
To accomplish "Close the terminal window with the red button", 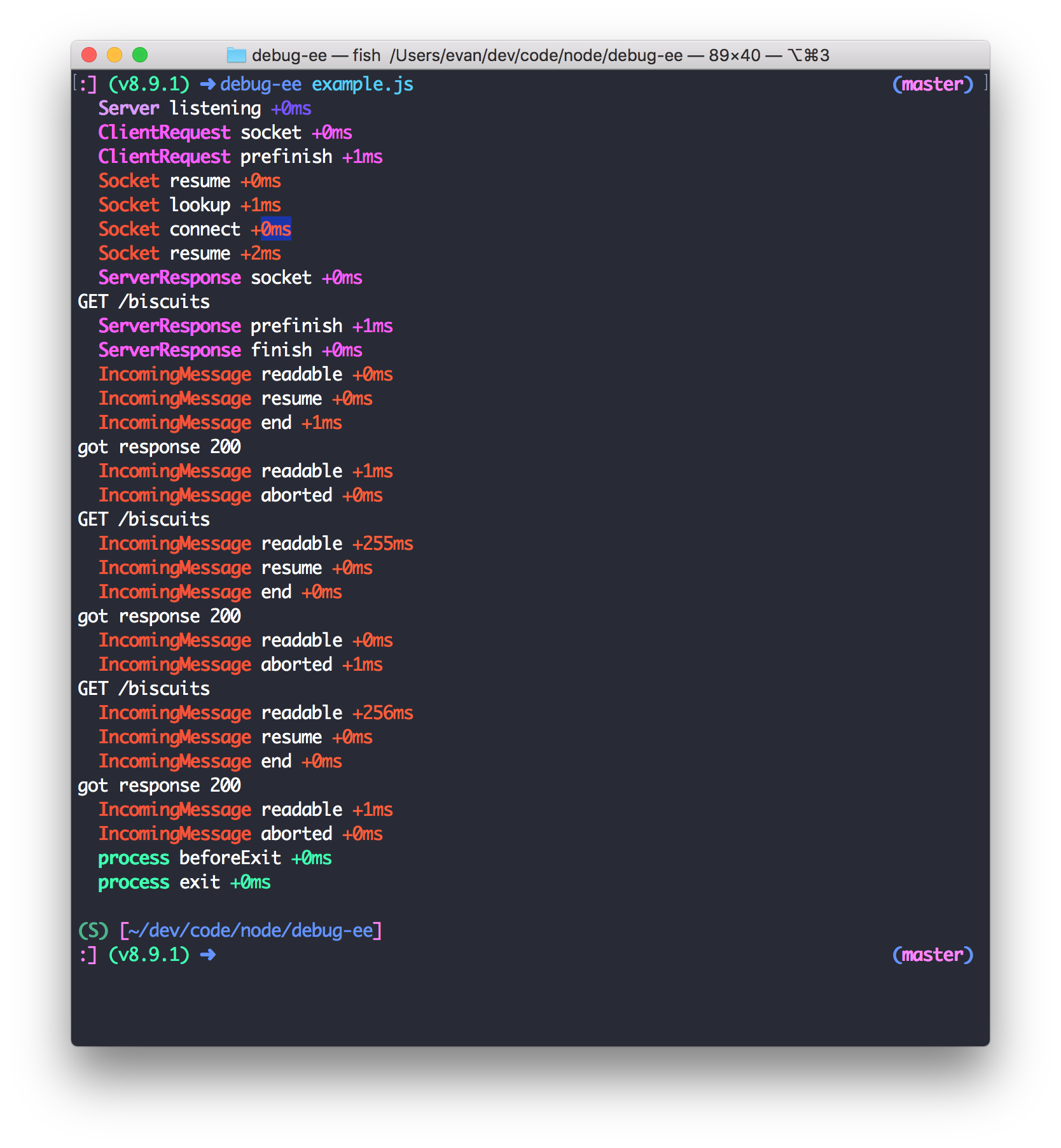I will (x=89, y=55).
